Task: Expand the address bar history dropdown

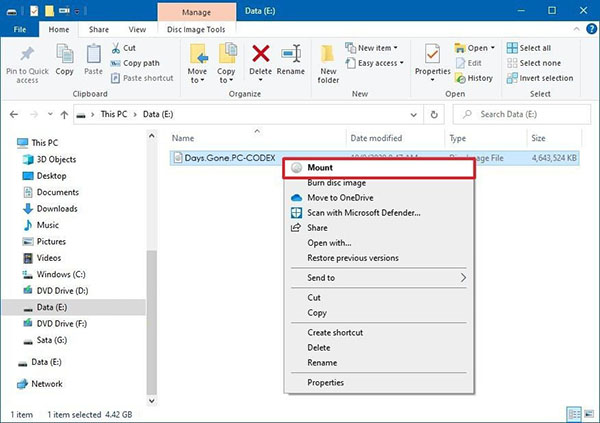Action: click(x=414, y=114)
